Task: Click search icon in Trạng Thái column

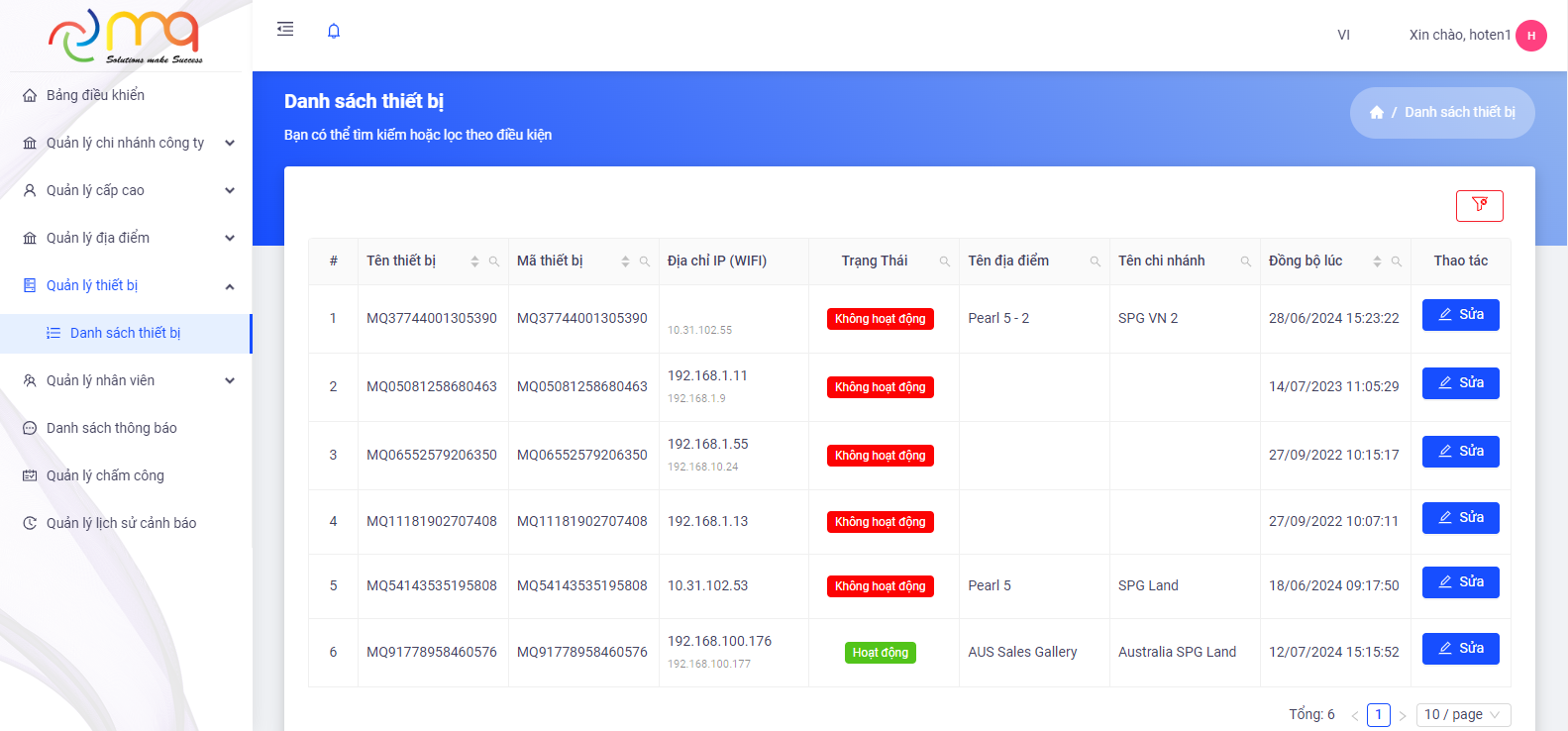Action: (x=944, y=261)
